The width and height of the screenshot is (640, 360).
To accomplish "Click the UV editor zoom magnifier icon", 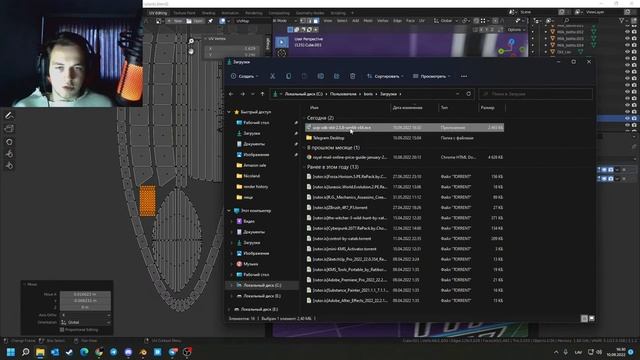I will pos(191,41).
